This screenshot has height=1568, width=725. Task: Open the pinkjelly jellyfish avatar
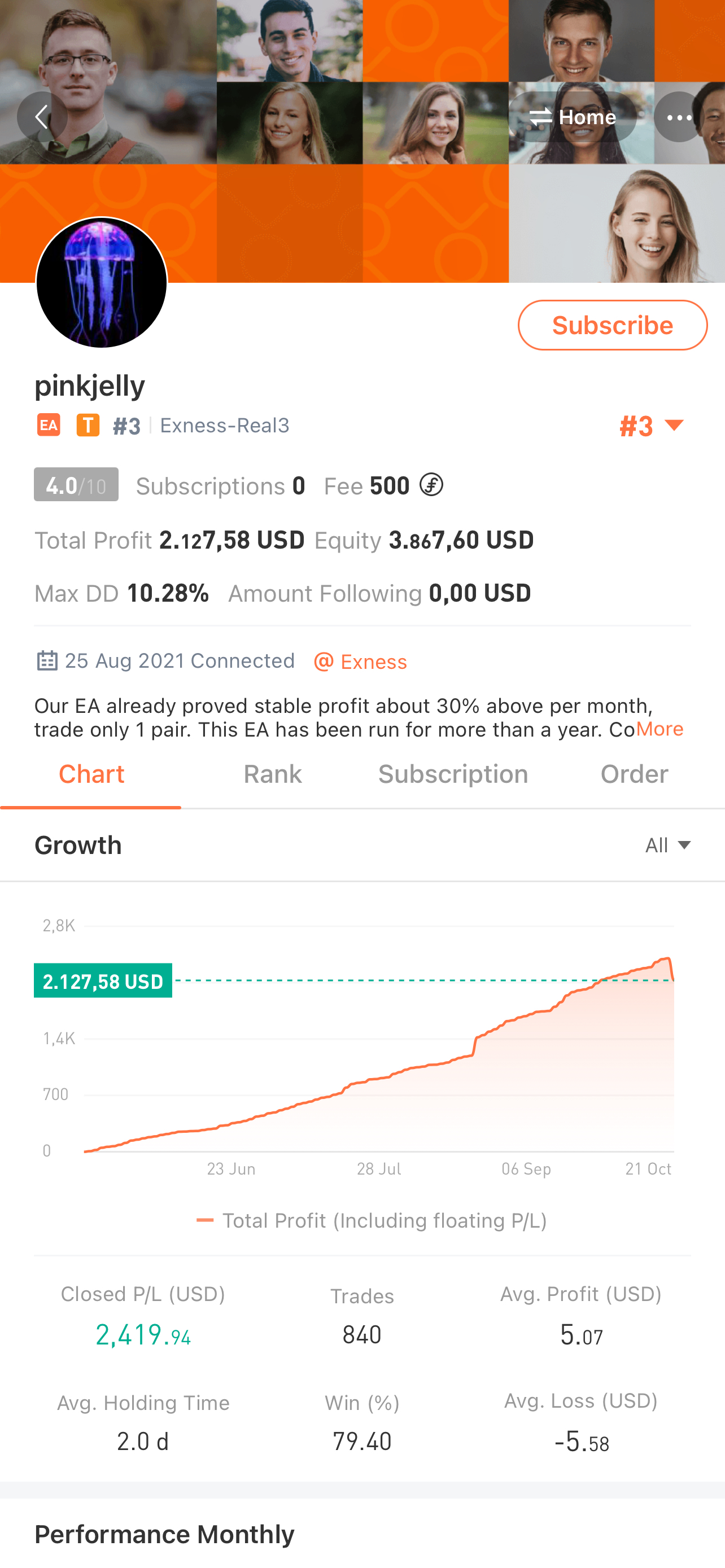[102, 282]
